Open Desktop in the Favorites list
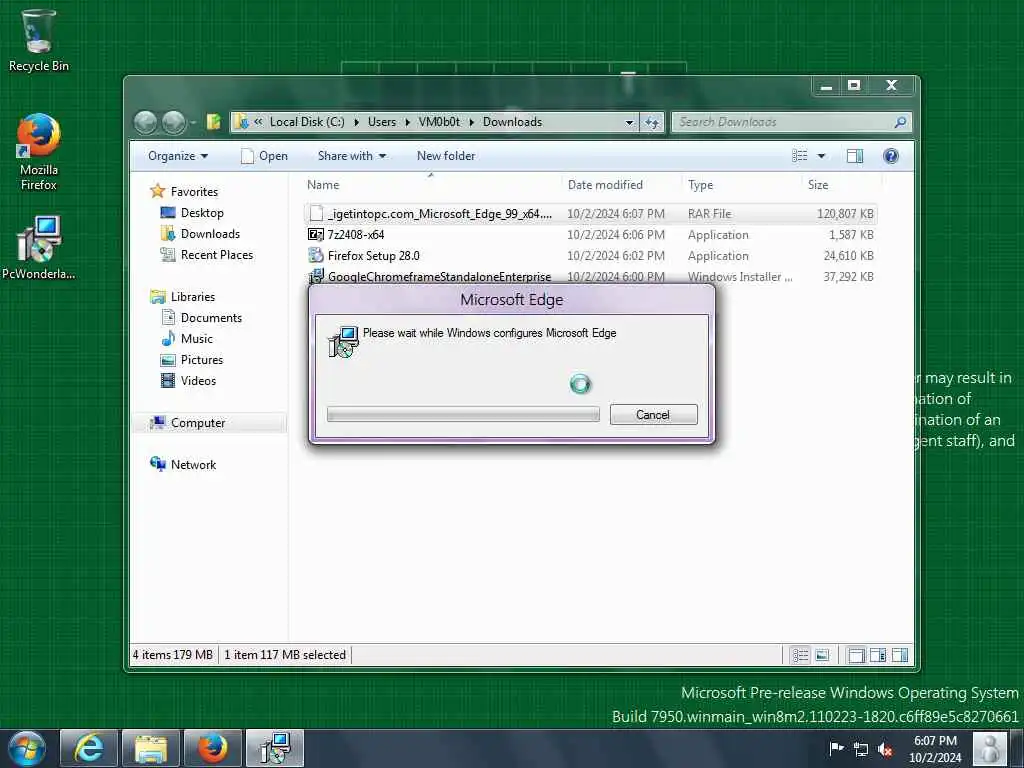The width and height of the screenshot is (1024, 768). [192, 213]
